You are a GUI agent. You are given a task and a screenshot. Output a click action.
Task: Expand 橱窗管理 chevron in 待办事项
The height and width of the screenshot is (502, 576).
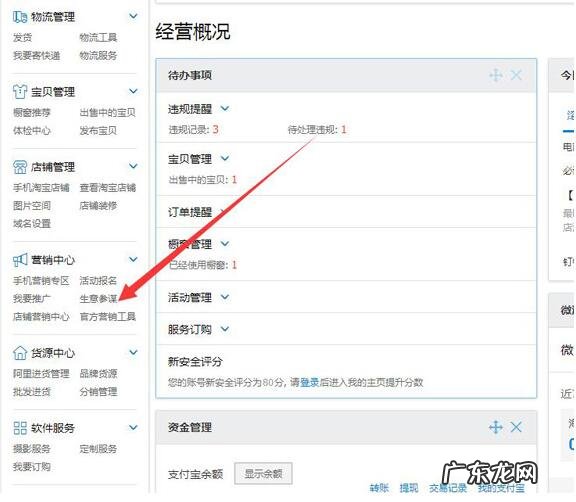pos(225,243)
